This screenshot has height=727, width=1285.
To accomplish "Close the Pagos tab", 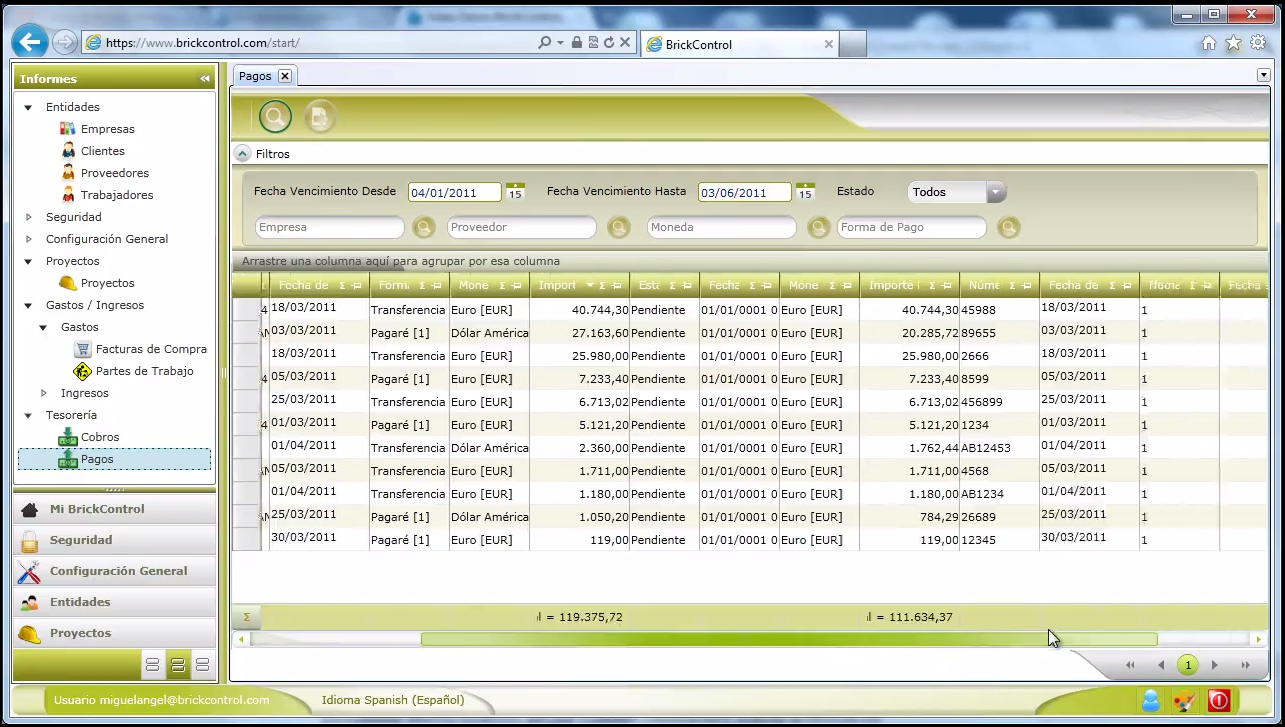I will 285,76.
